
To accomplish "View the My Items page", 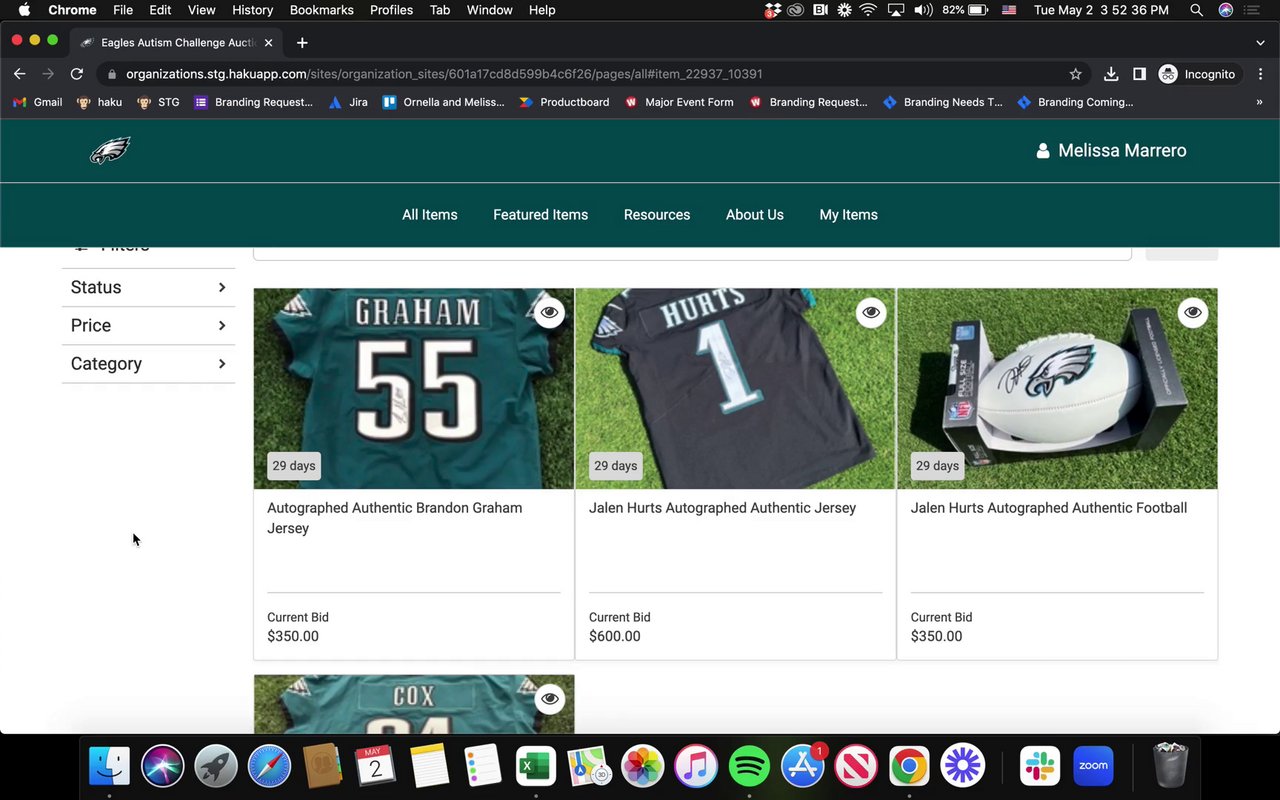I will click(849, 215).
